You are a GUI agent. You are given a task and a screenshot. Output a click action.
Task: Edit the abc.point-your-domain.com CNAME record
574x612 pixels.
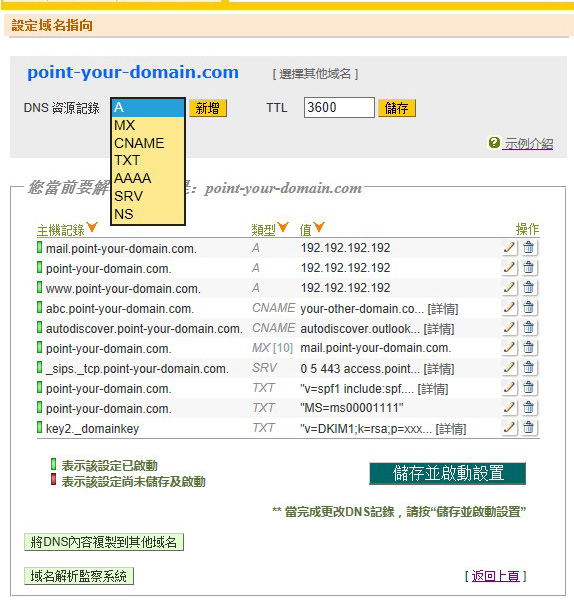(x=509, y=308)
